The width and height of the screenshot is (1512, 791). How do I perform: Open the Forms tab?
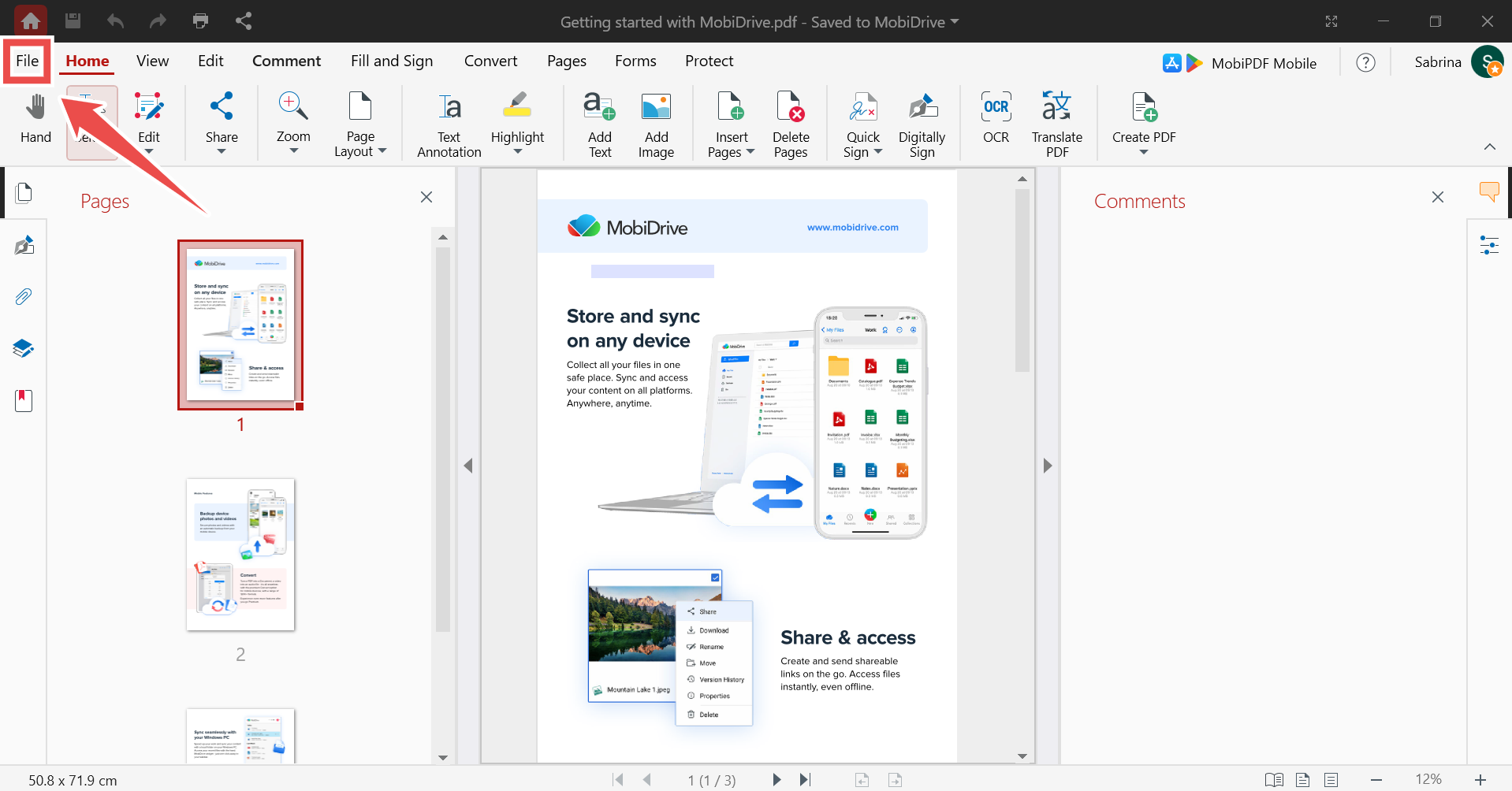635,61
